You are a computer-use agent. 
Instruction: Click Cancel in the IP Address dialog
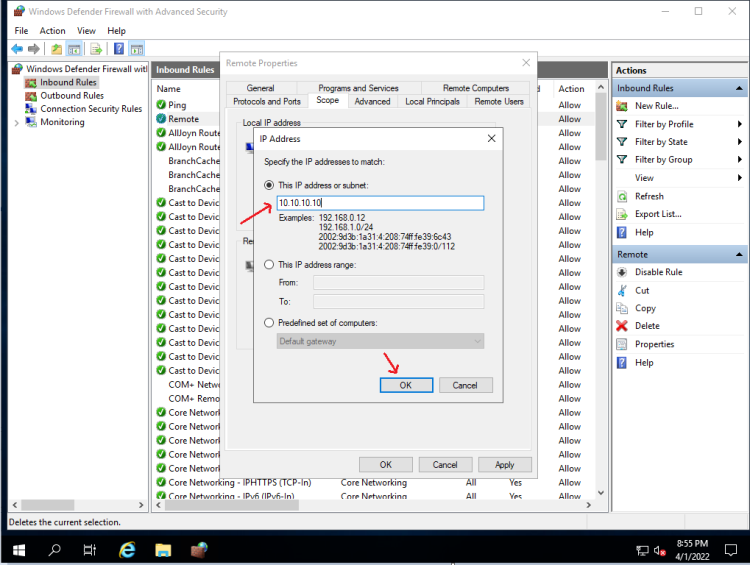pos(465,385)
